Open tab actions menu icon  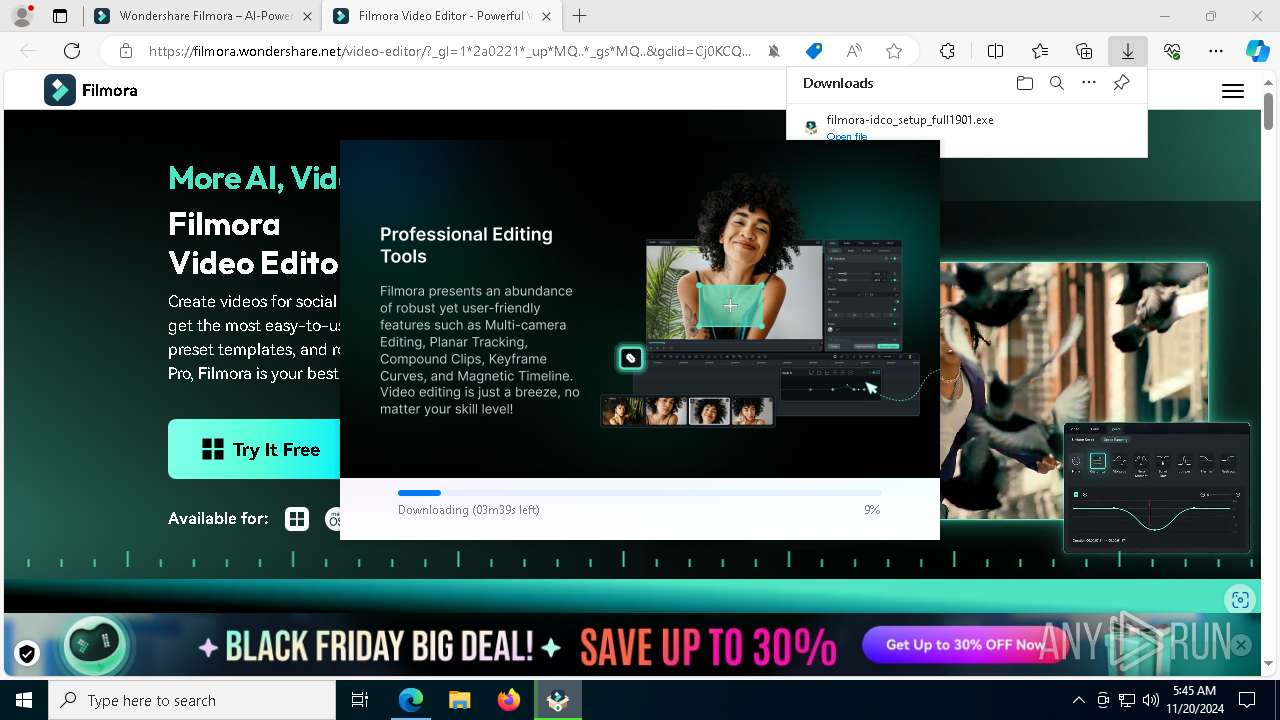coord(60,16)
